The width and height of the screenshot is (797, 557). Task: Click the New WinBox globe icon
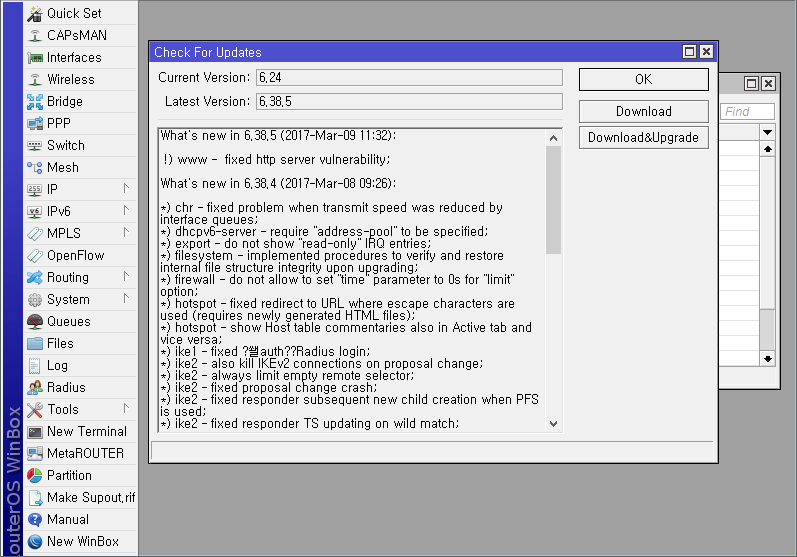click(35, 542)
